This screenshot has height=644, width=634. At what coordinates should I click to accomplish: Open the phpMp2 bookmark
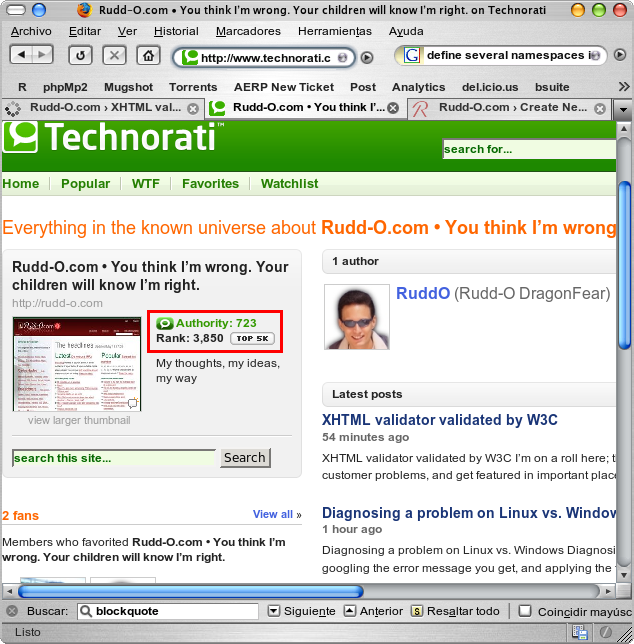(x=65, y=87)
